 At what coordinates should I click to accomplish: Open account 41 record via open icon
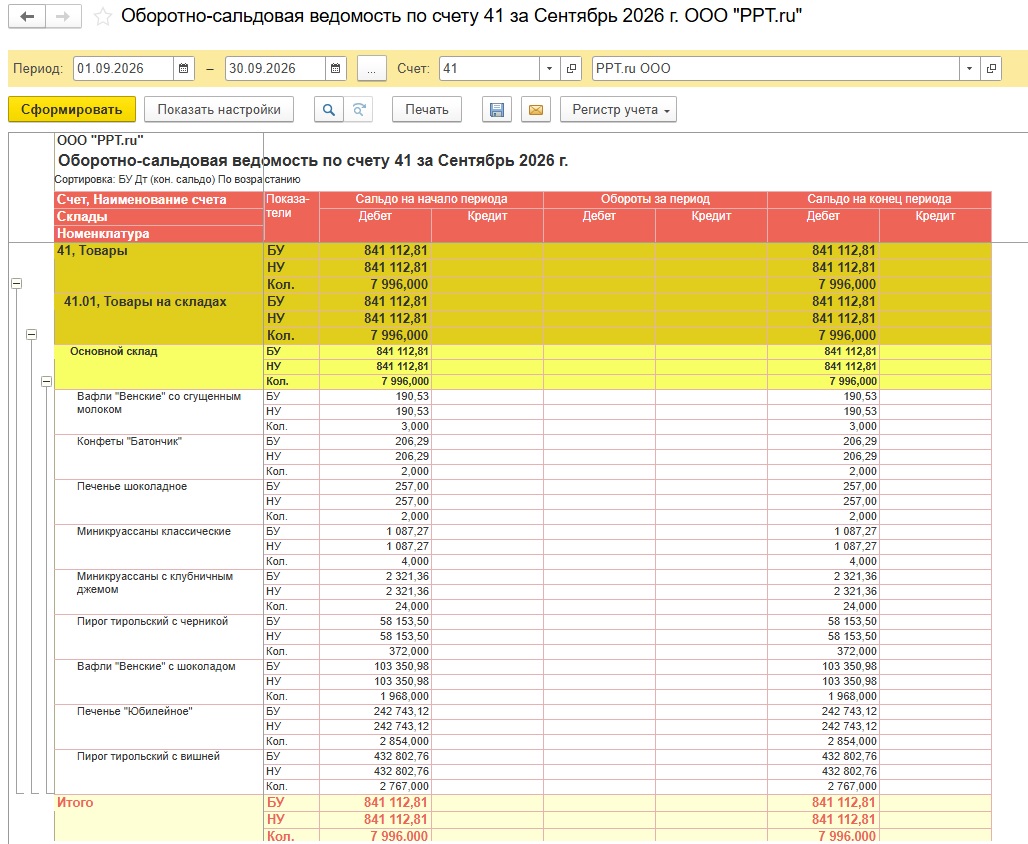(571, 68)
